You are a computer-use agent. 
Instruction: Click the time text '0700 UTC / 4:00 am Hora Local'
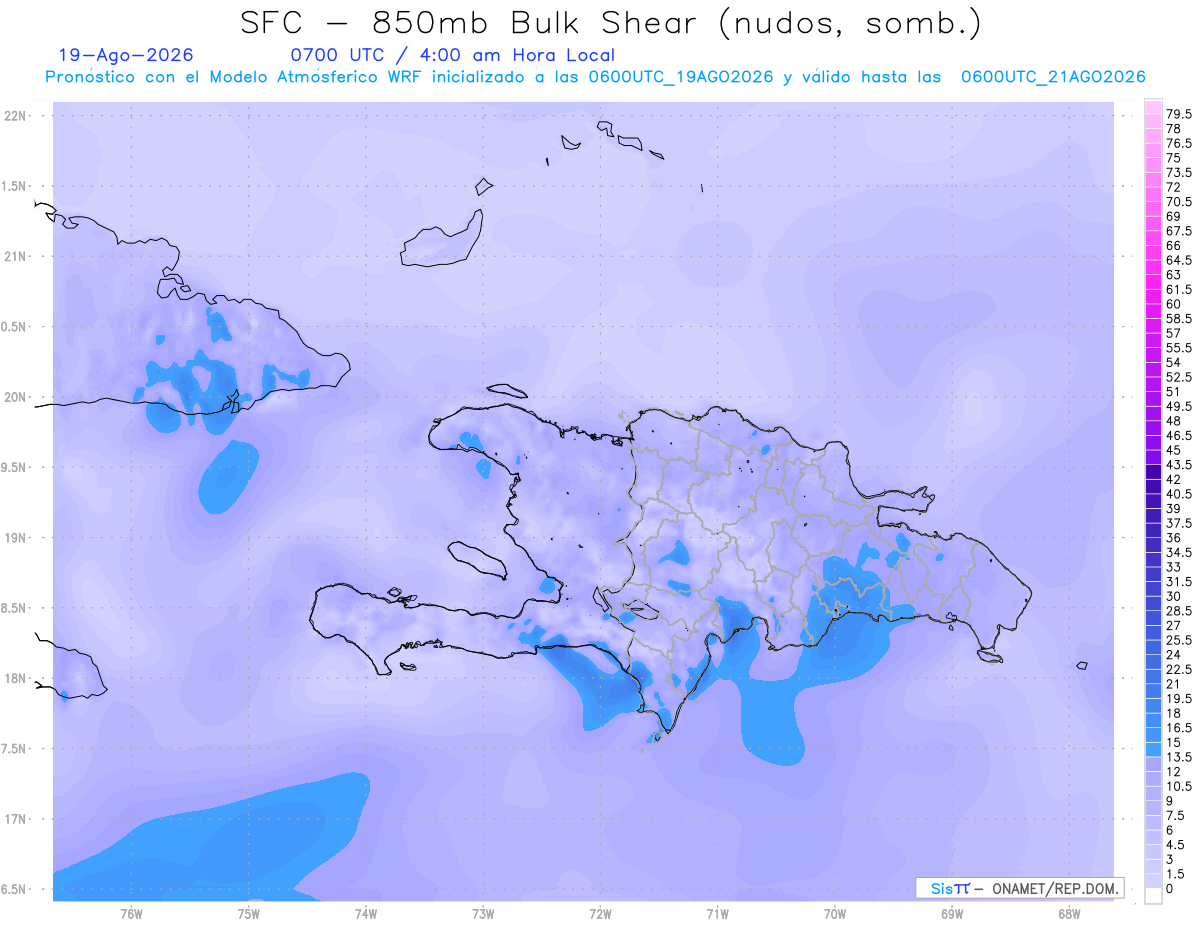tap(452, 55)
